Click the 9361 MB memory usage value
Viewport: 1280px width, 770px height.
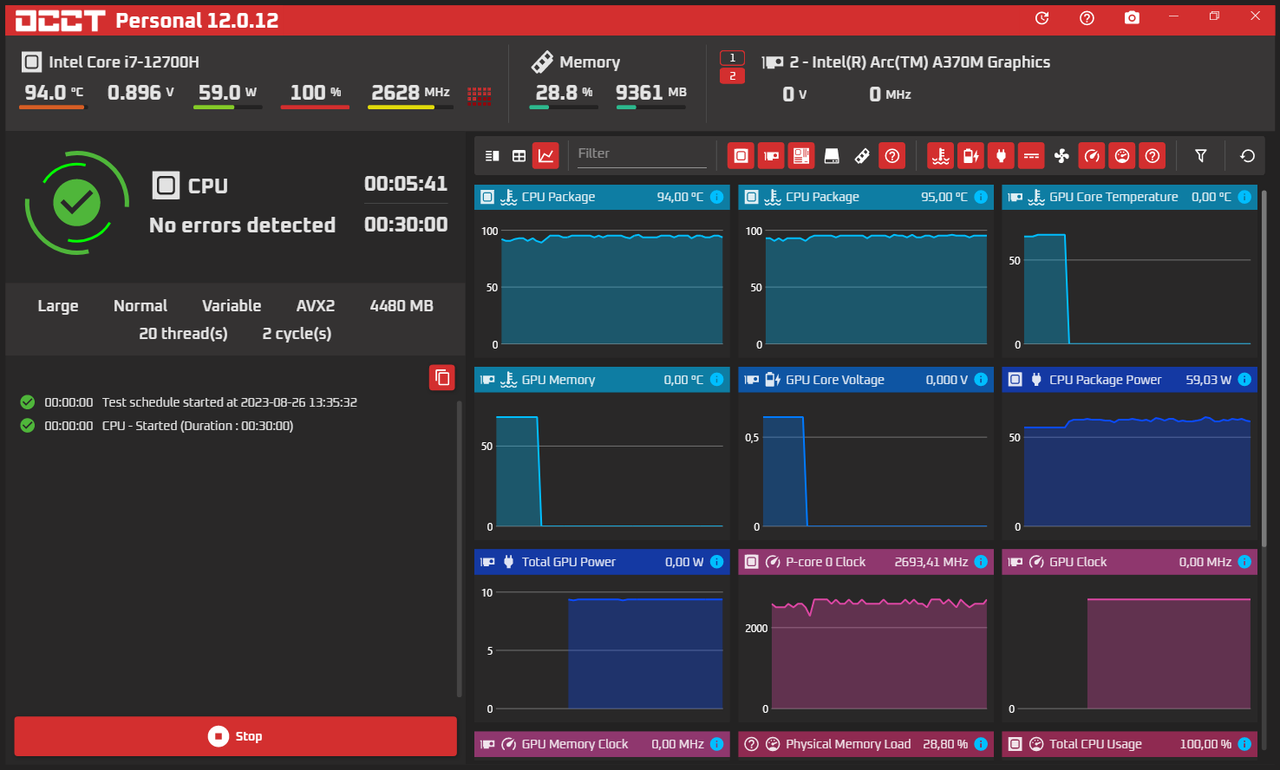pos(651,93)
